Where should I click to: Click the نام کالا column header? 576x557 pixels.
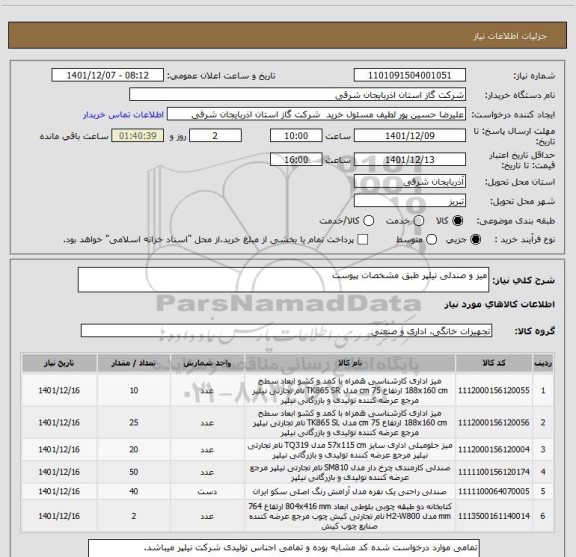click(350, 363)
